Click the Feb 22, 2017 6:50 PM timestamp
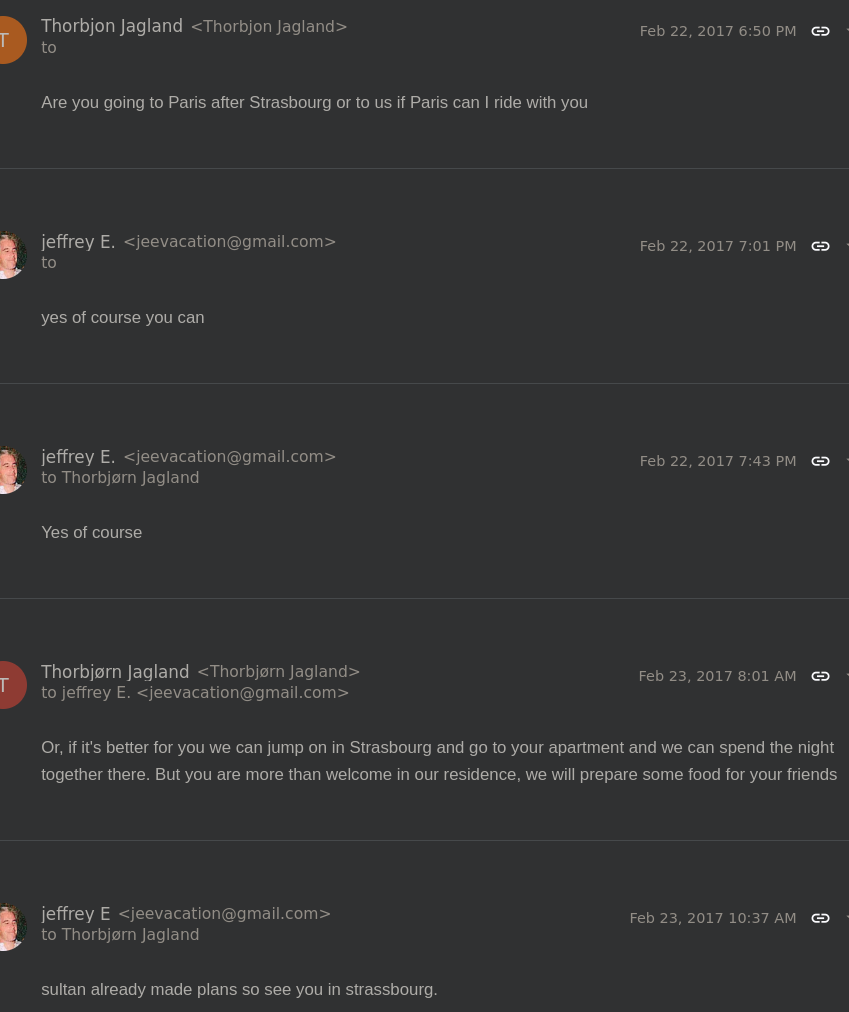The height and width of the screenshot is (1012, 849). pyautogui.click(x=718, y=31)
